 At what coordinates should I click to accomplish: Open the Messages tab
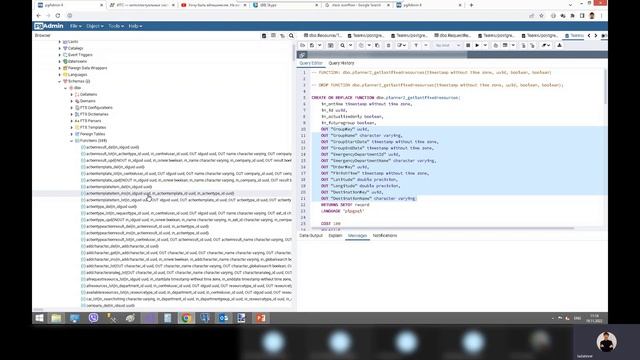coord(357,236)
